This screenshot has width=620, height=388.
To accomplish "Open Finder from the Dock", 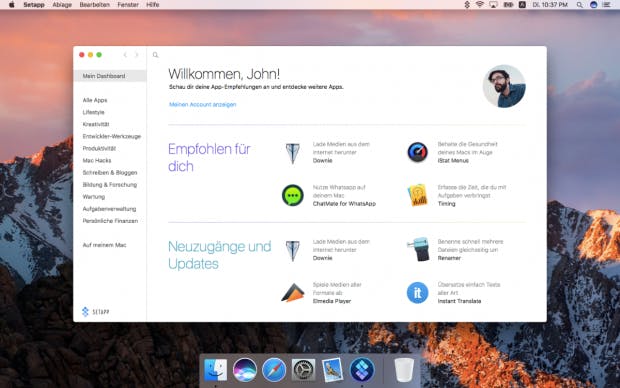I will [215, 370].
